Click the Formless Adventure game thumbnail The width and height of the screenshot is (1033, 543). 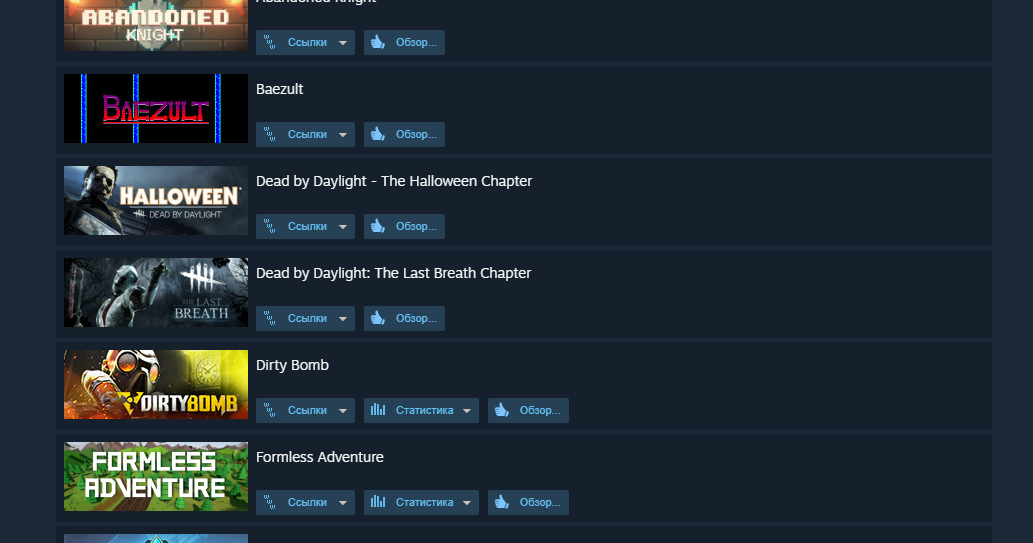click(x=156, y=476)
